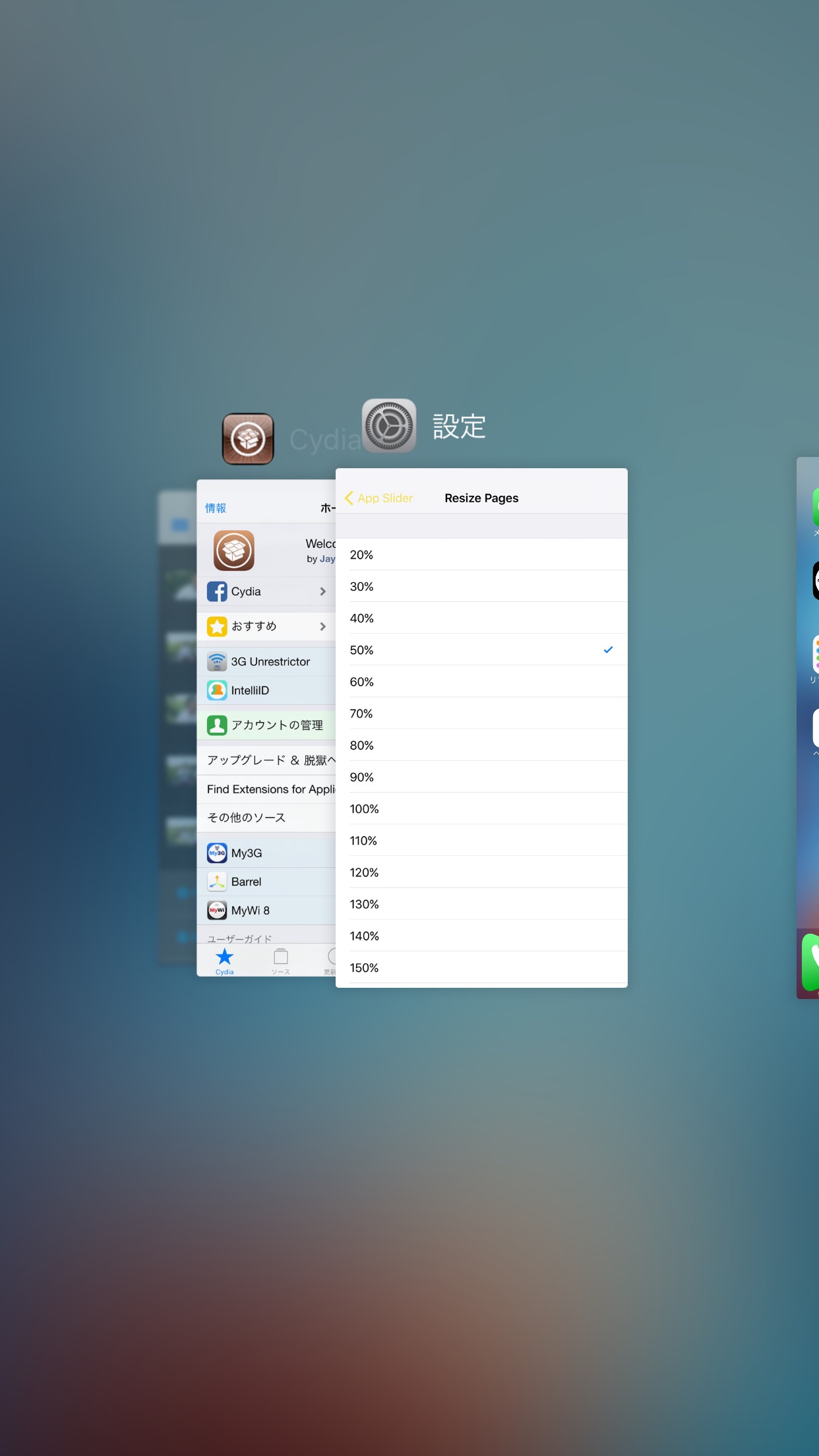Set page size to 90%

481,777
